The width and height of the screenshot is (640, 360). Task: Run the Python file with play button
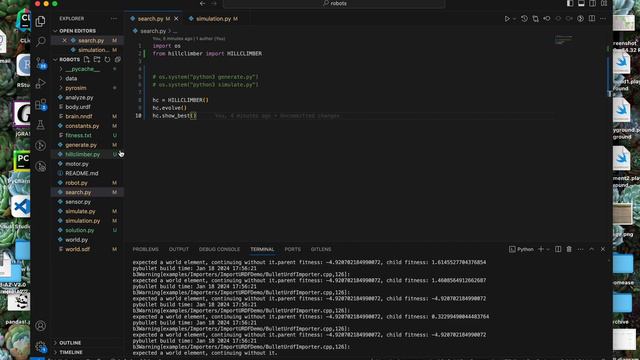click(507, 19)
